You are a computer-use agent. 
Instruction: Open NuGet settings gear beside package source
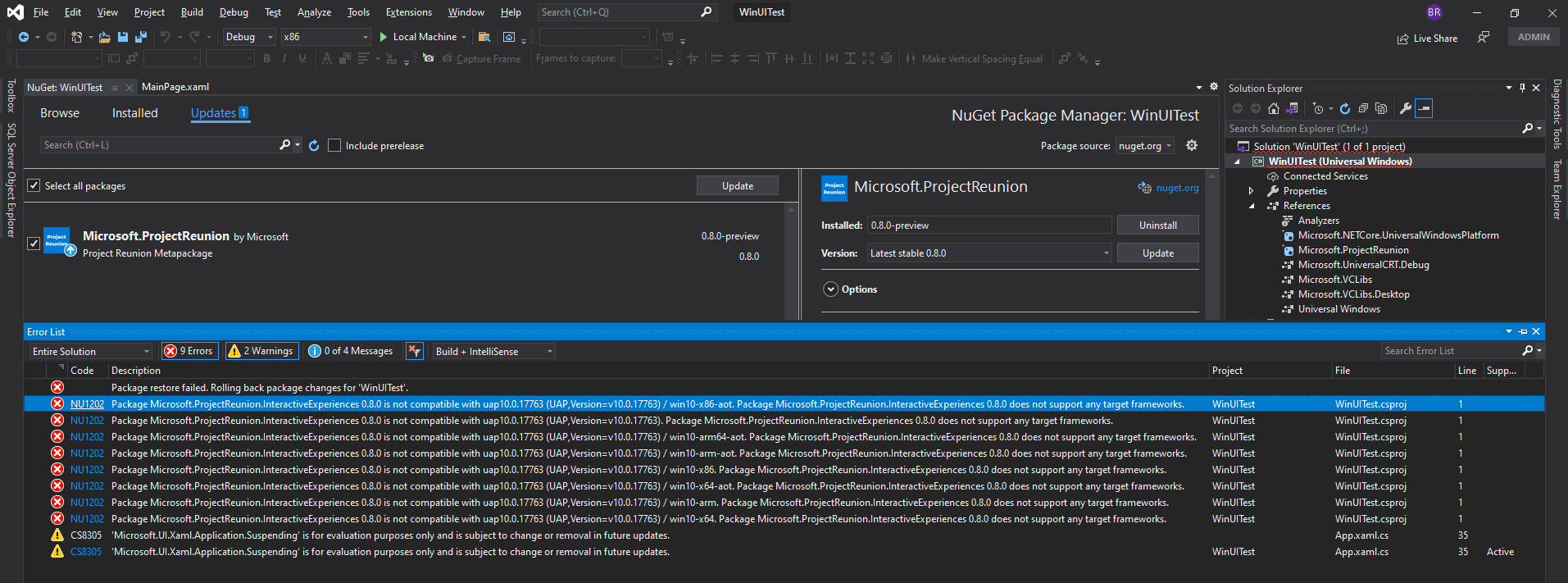[1192, 145]
